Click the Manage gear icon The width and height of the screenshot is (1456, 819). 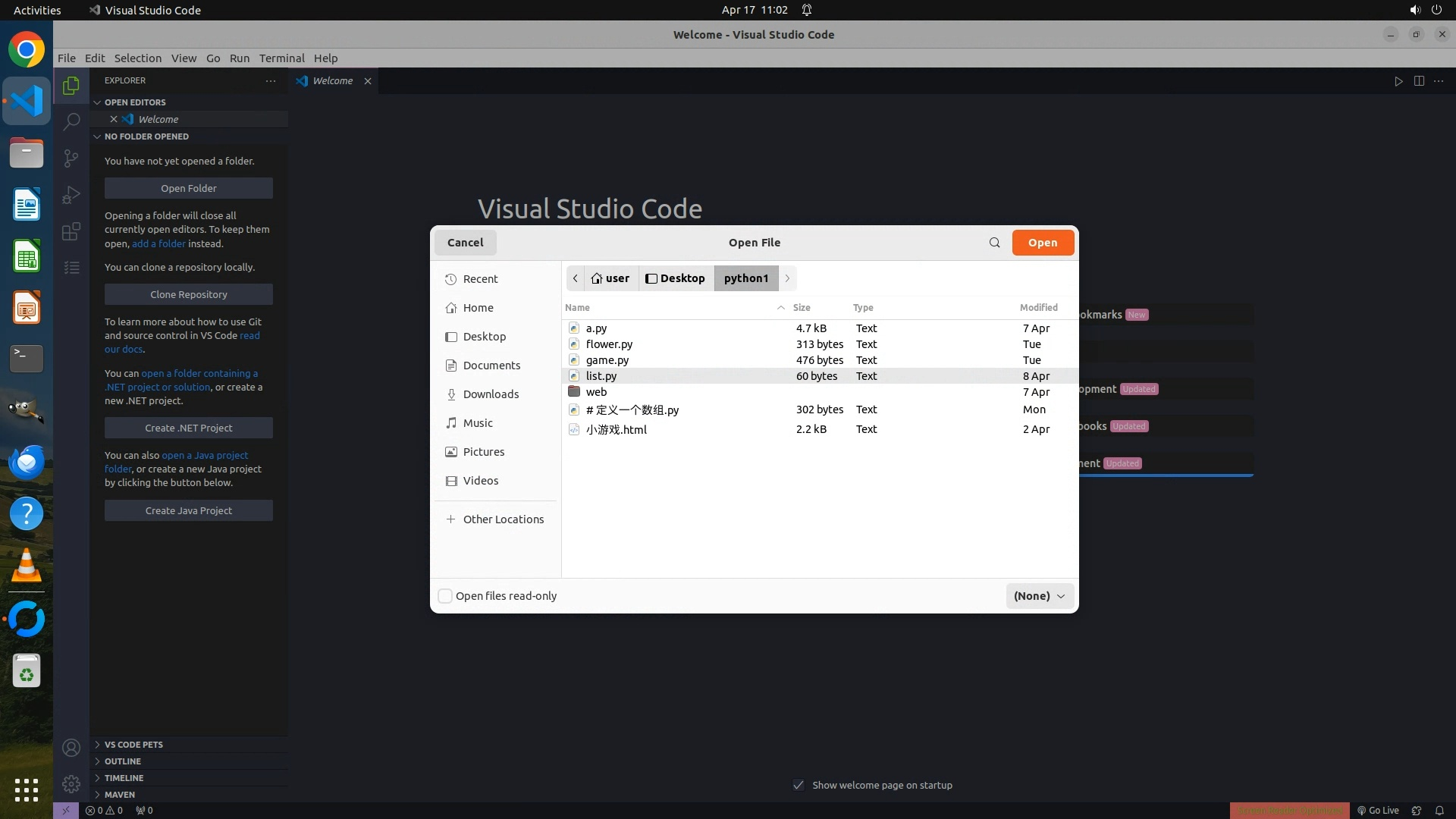click(71, 784)
